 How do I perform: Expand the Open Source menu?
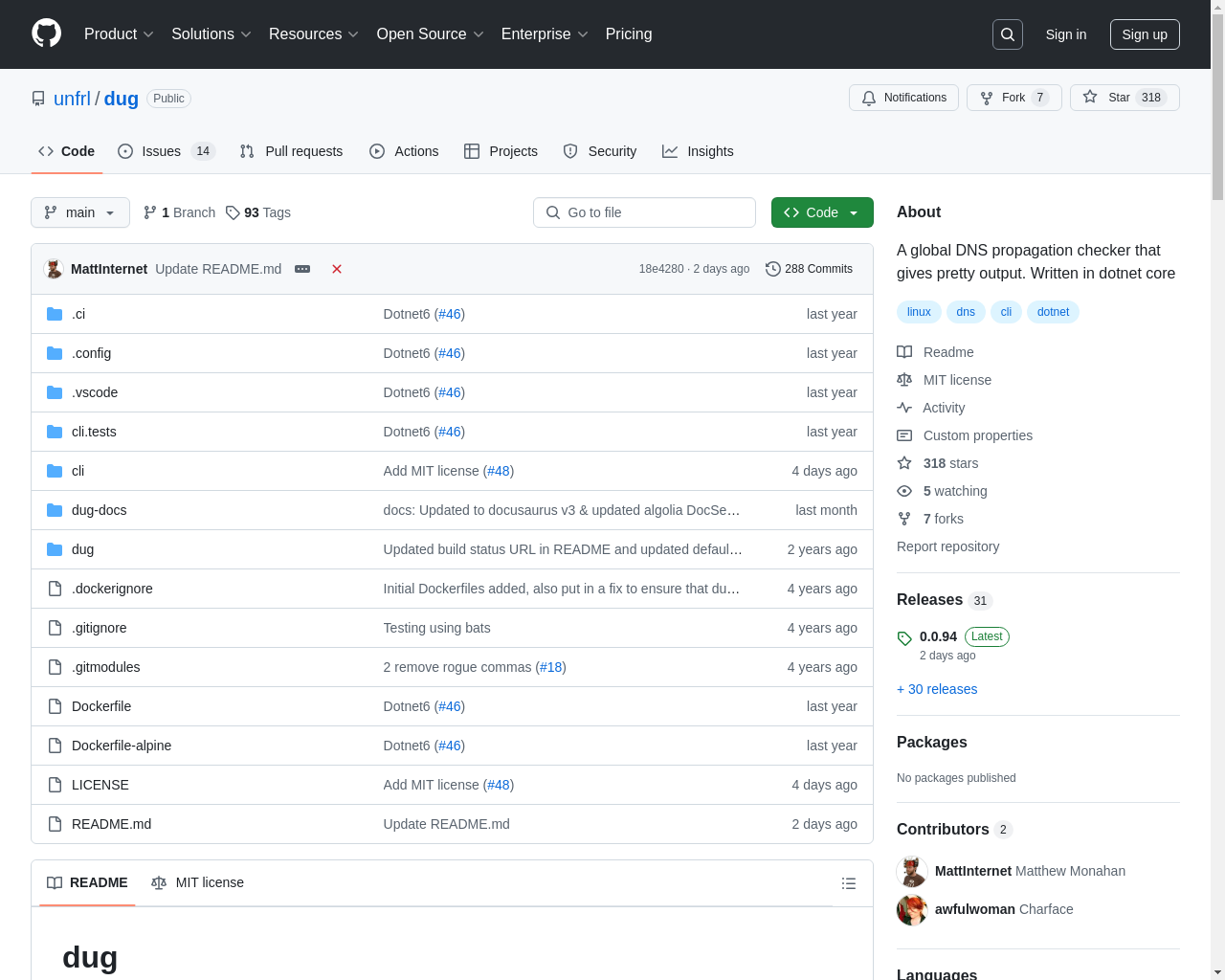point(431,34)
